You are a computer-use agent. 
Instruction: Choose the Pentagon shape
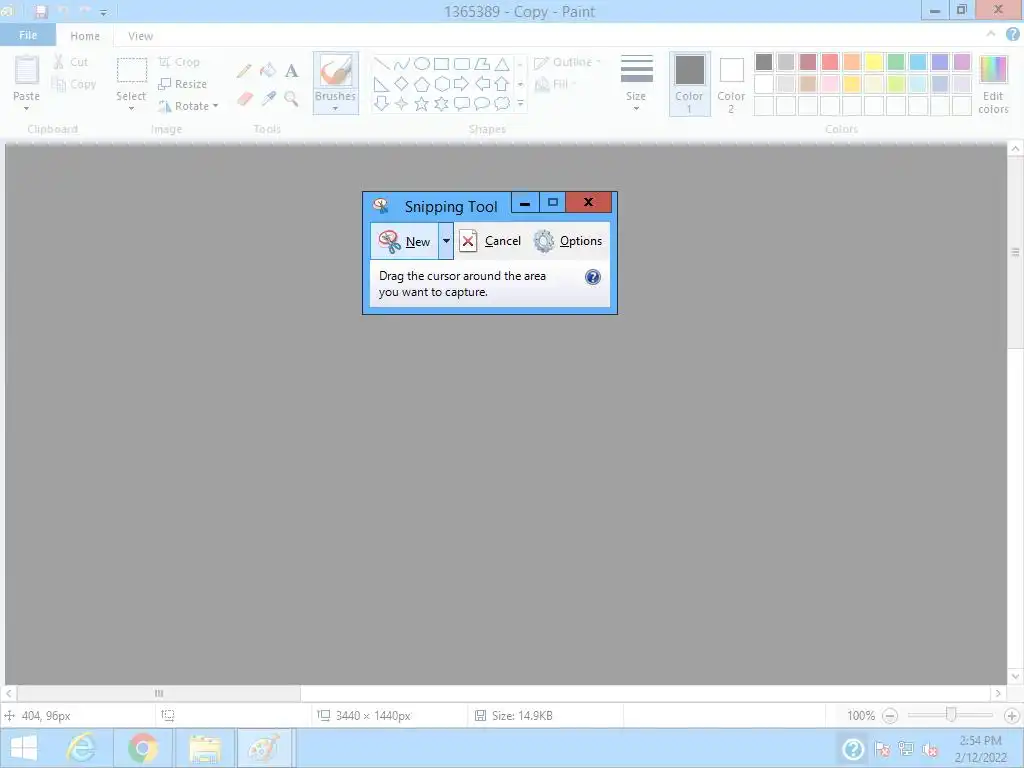point(422,84)
